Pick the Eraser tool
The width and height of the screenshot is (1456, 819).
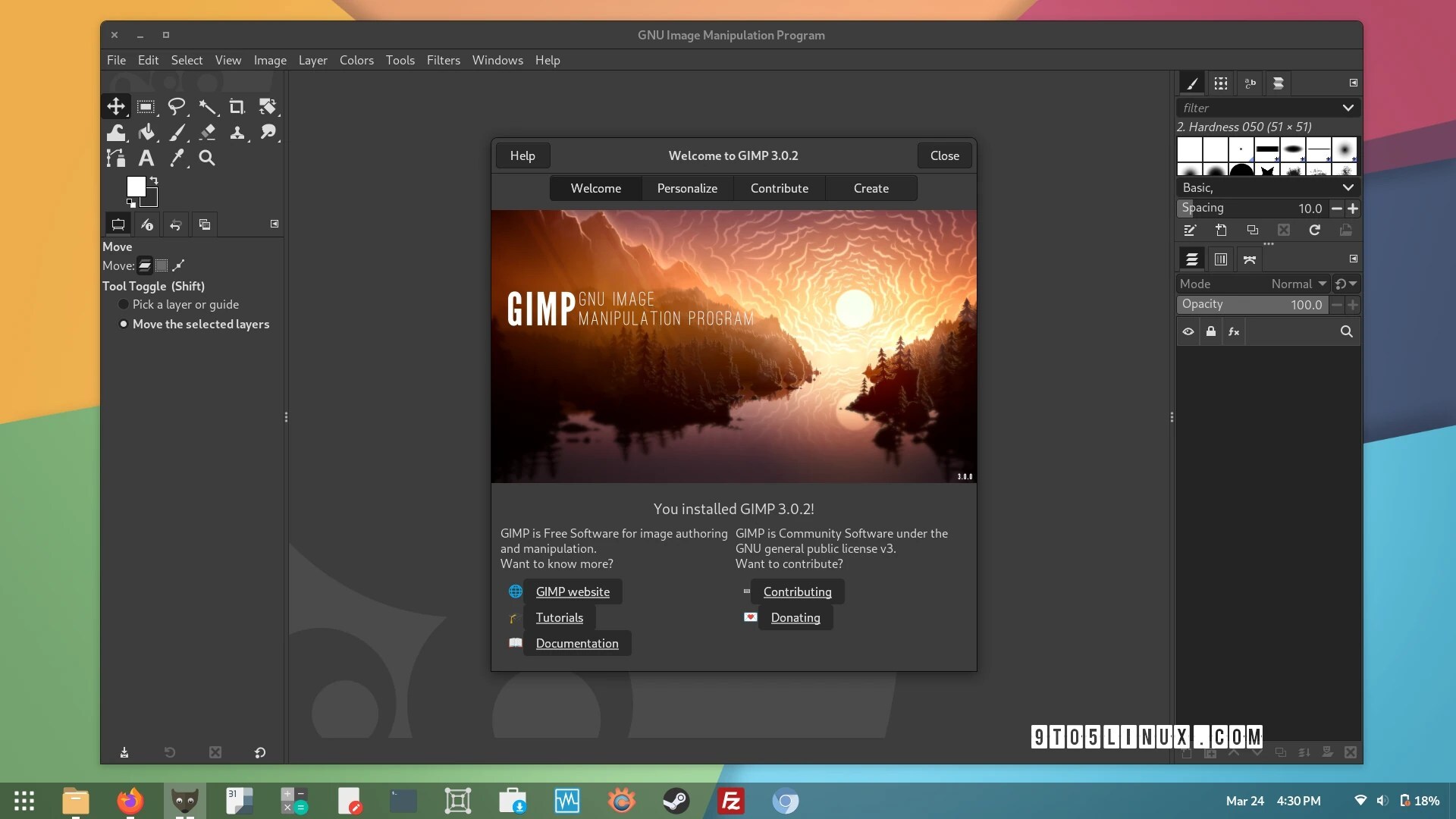click(206, 133)
